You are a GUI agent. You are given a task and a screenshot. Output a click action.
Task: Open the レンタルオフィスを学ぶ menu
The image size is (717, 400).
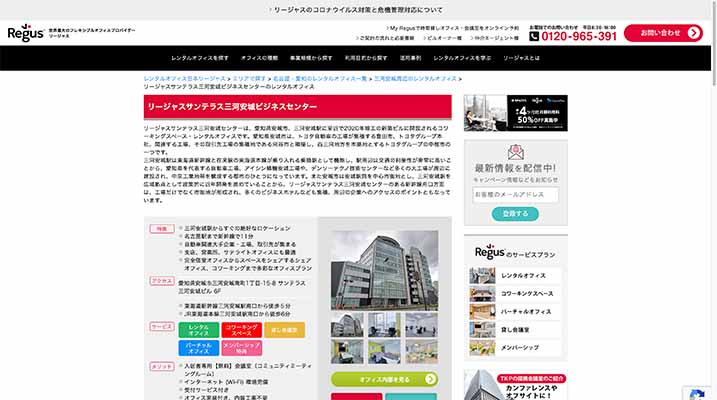click(462, 58)
